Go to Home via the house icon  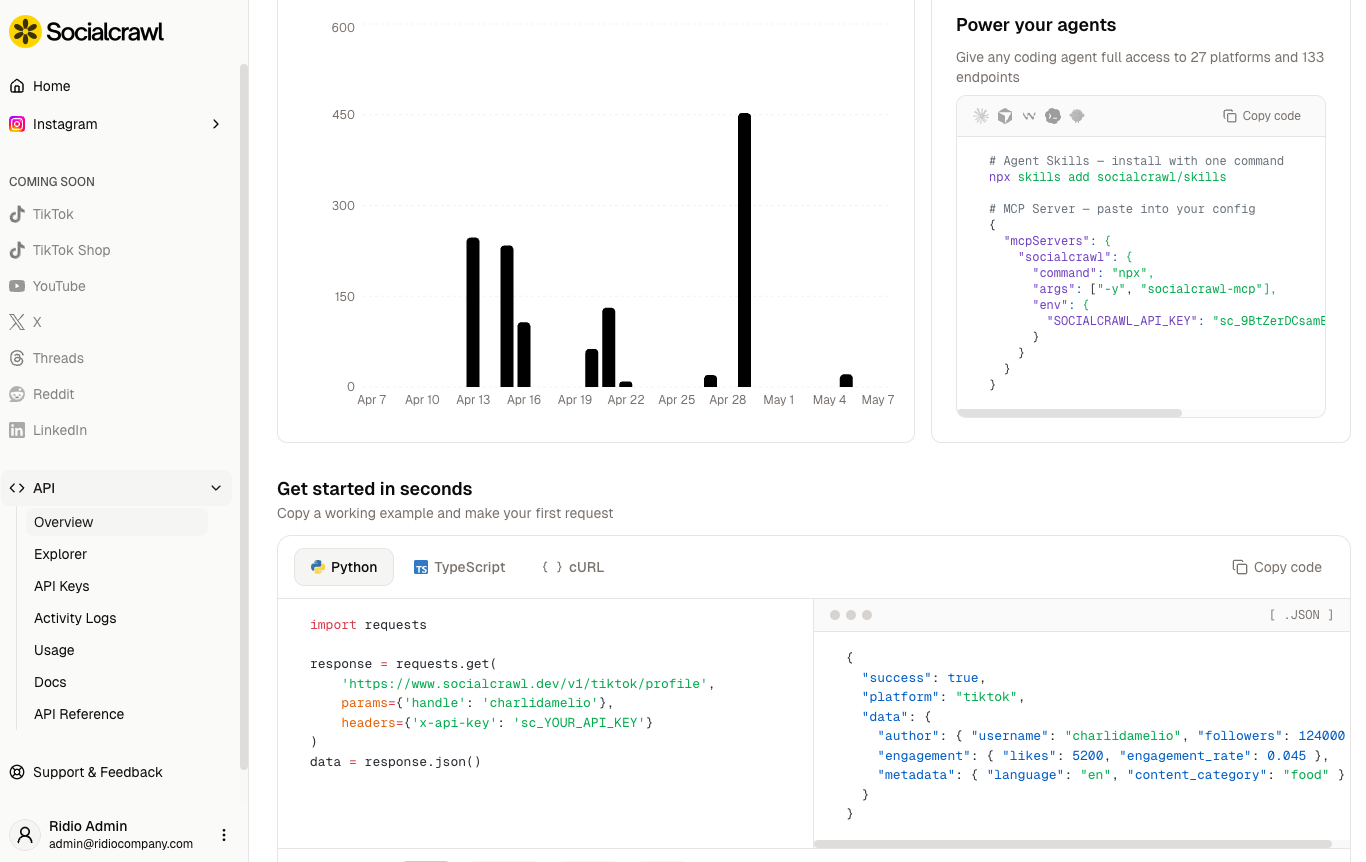tap(17, 86)
